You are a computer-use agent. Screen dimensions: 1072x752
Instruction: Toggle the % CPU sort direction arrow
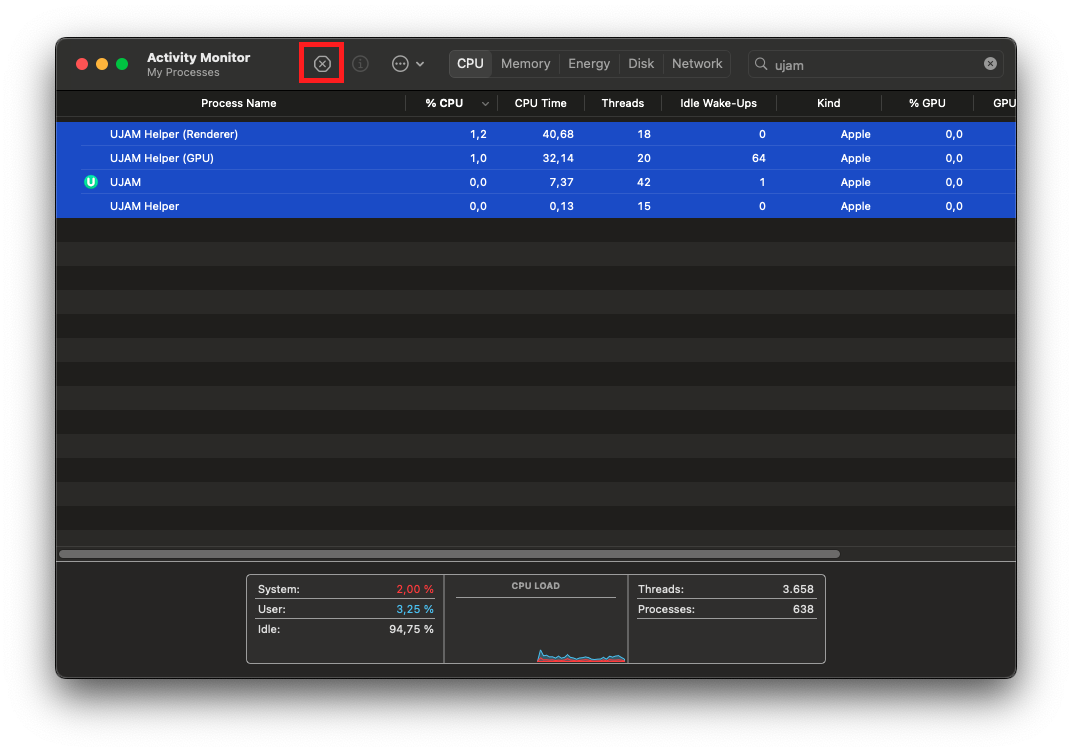click(485, 104)
